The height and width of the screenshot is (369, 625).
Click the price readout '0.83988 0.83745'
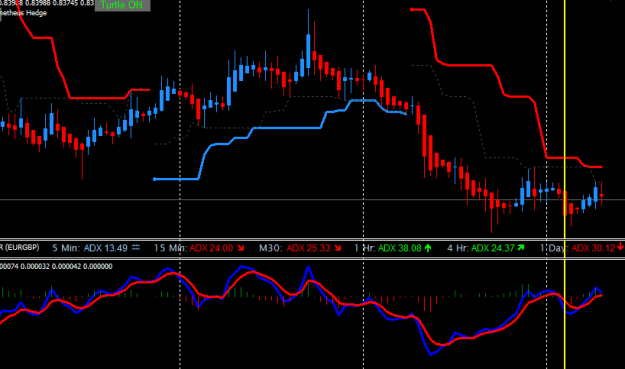click(x=51, y=3)
